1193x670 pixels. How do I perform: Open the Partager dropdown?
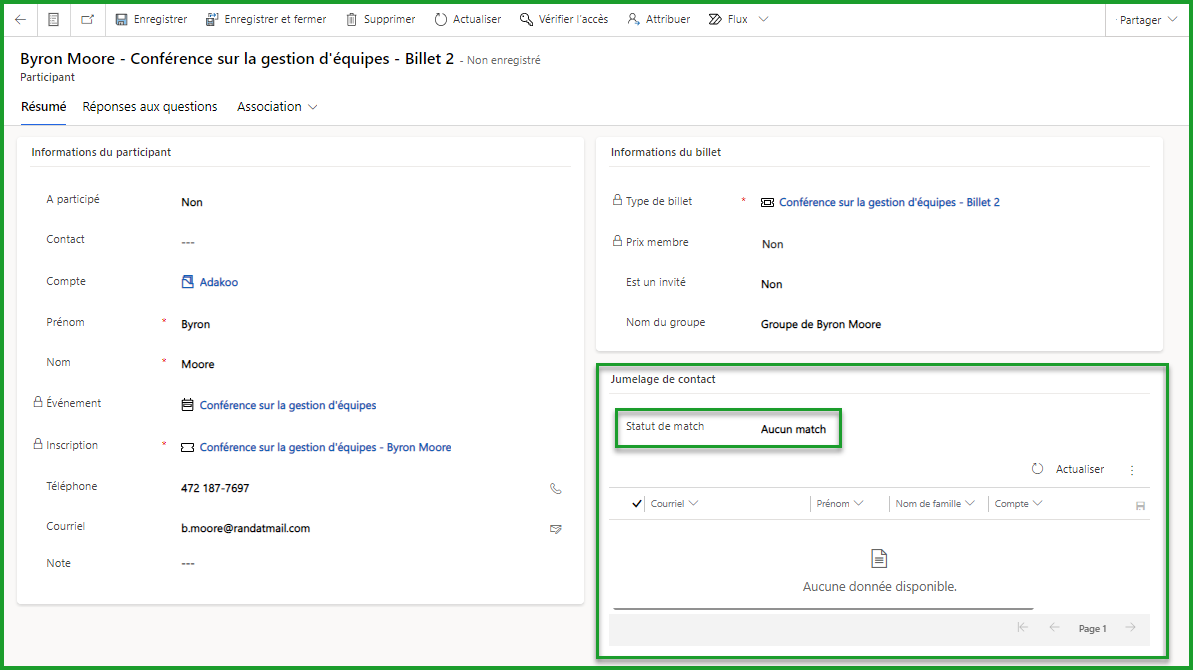pyautogui.click(x=1148, y=19)
